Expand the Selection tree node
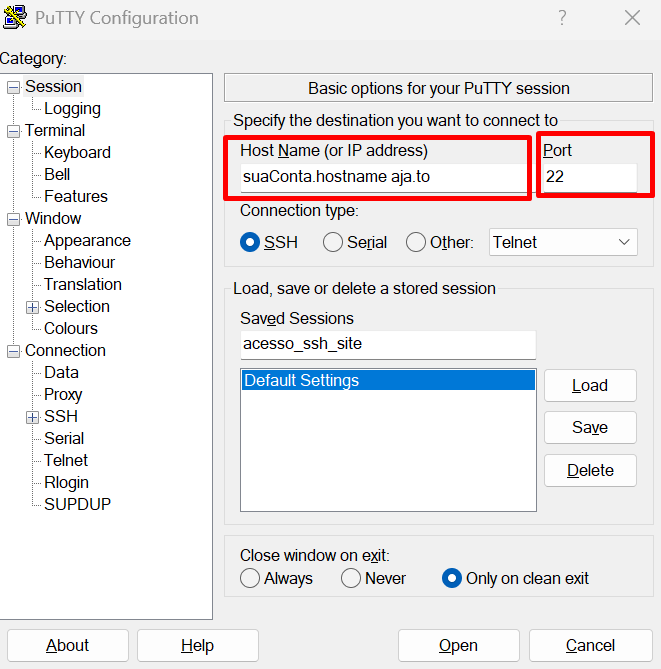This screenshot has width=661, height=669. click(x=33, y=307)
